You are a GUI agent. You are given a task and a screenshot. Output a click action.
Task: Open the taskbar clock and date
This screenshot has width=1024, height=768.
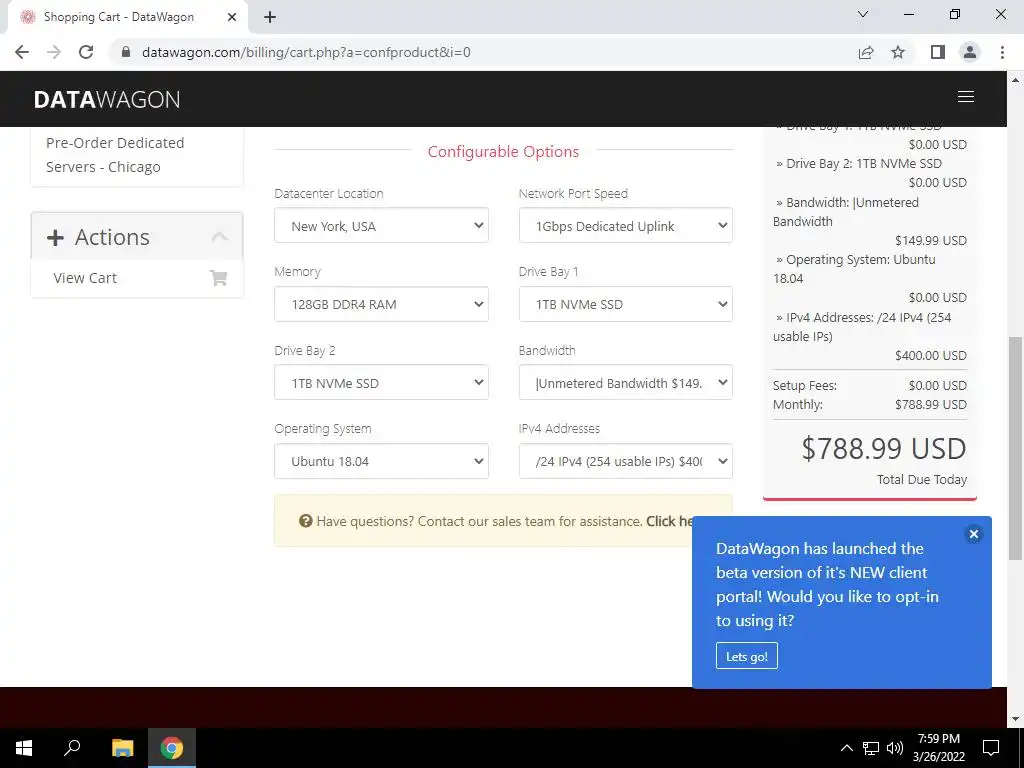pos(938,748)
